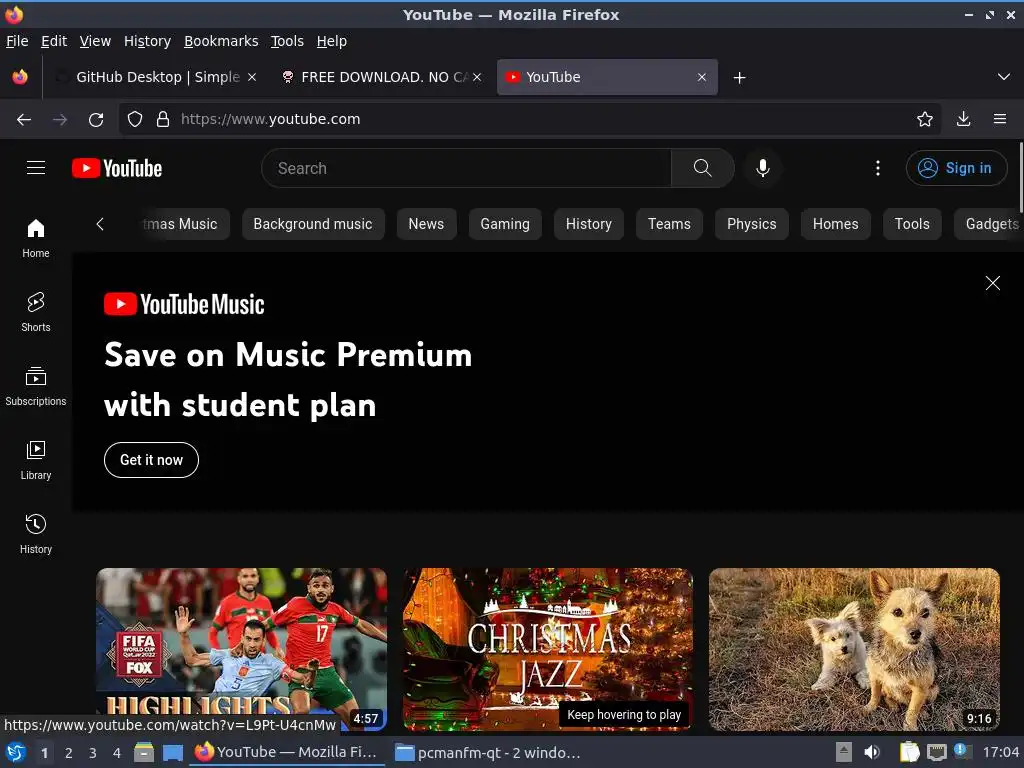This screenshot has height=768, width=1024.
Task: View site security padlock info
Action: (163, 119)
